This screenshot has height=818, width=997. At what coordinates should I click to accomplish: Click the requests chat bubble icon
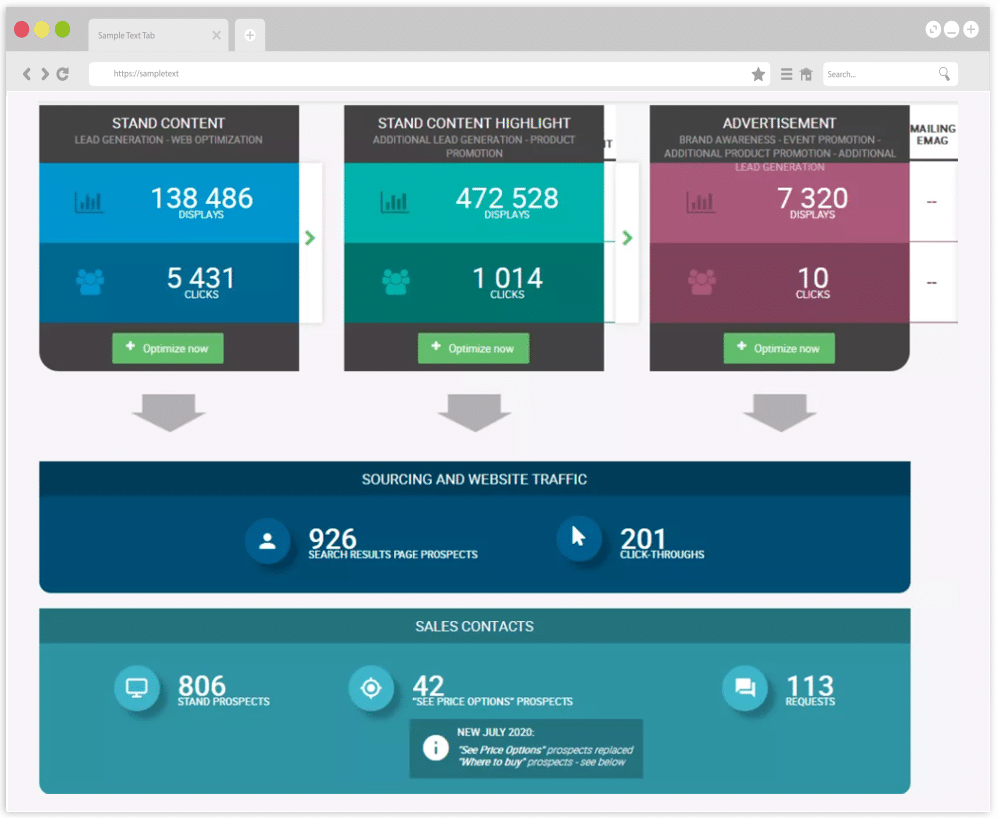point(745,688)
